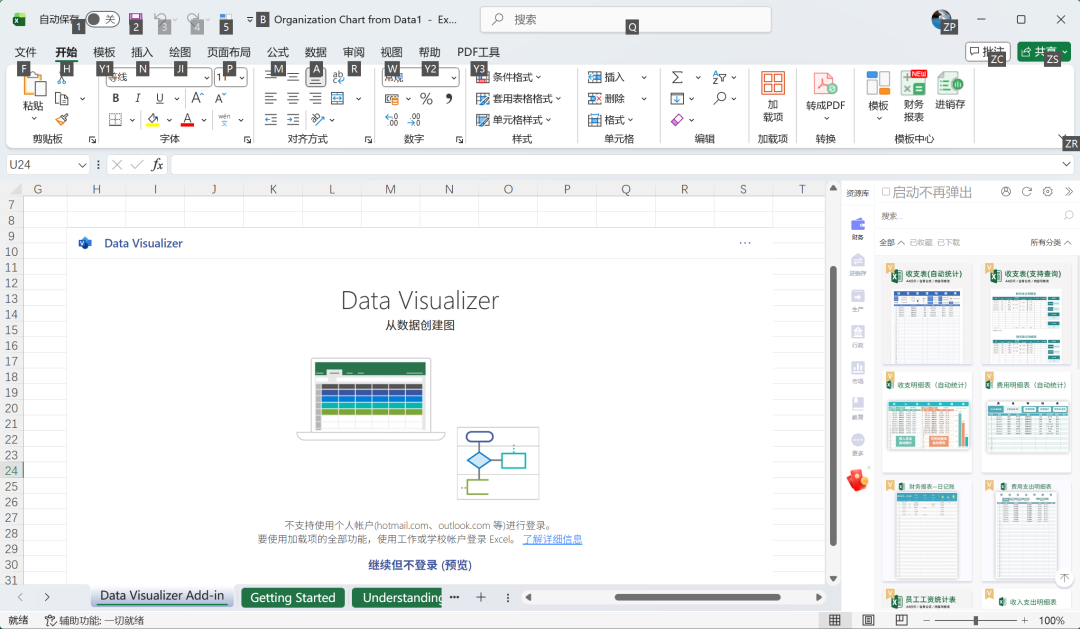This screenshot has width=1080, height=629.
Task: Switch to the 数据 Data ribbon tab
Action: [x=315, y=52]
